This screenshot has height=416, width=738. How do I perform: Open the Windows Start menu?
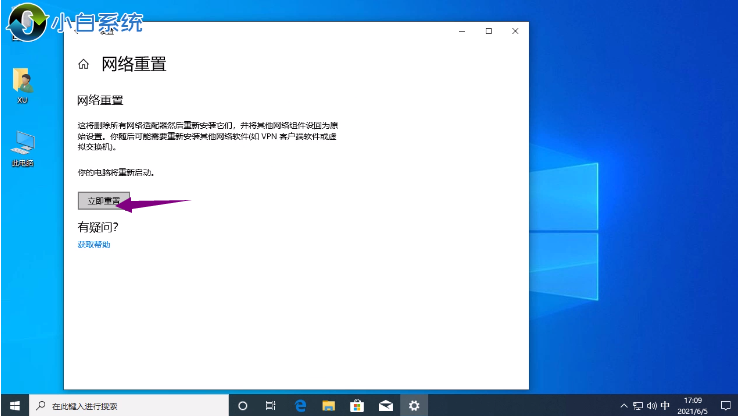(15, 406)
